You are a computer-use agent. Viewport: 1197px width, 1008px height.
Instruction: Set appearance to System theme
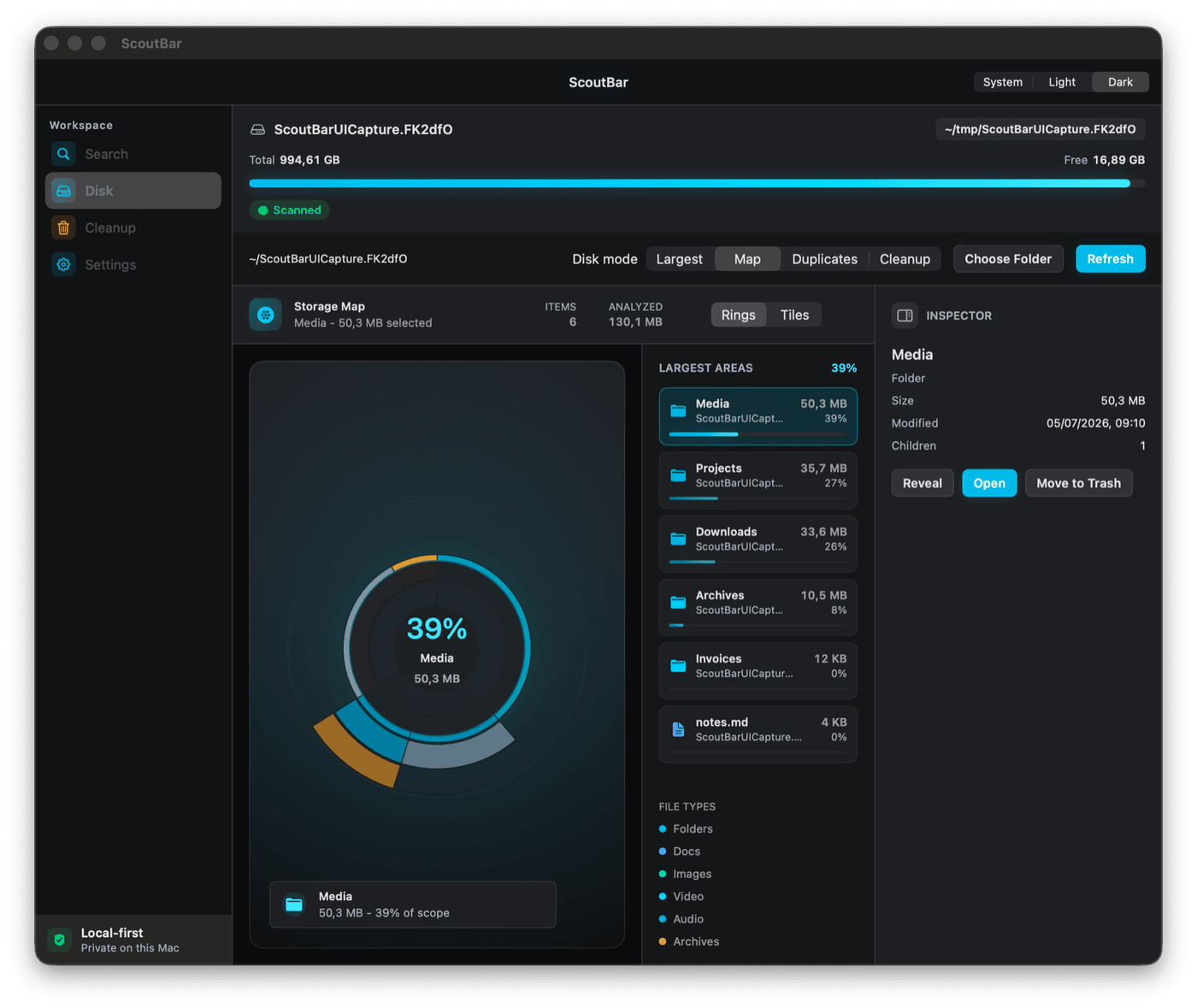(1002, 82)
